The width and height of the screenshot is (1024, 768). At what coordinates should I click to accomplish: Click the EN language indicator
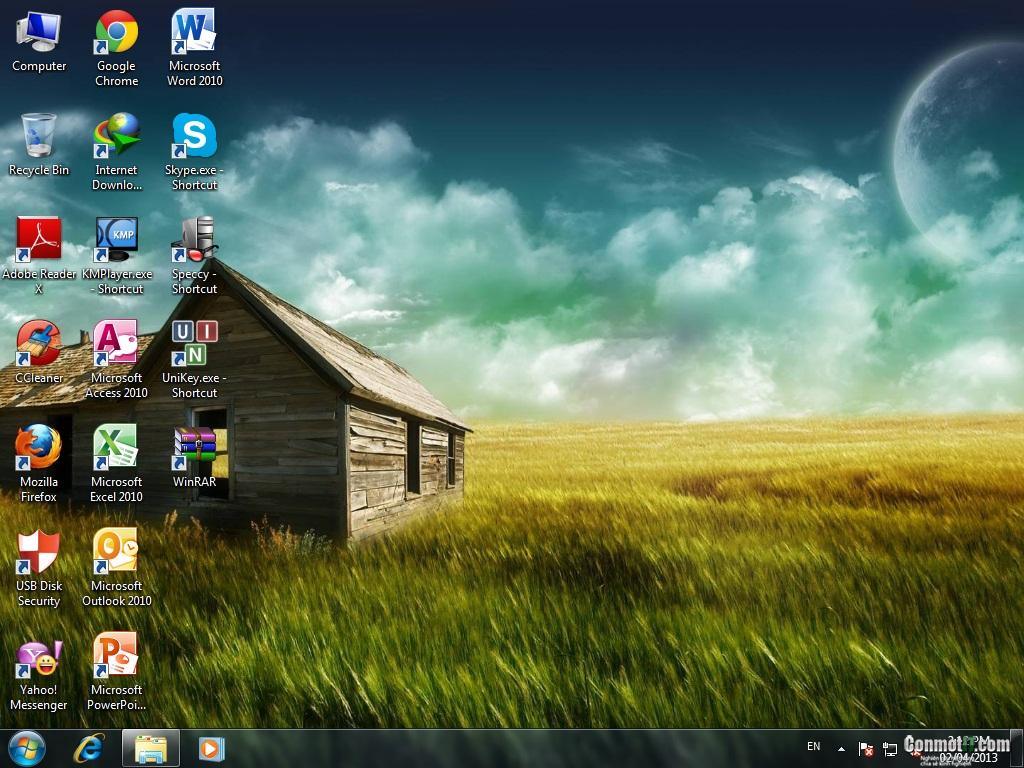[814, 746]
